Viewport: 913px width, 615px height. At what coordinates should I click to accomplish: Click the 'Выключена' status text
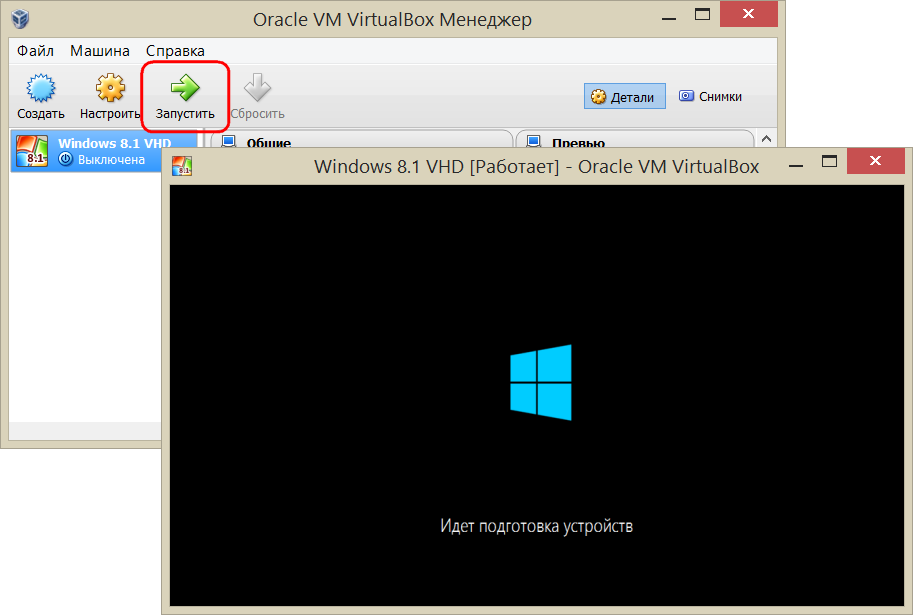111,160
